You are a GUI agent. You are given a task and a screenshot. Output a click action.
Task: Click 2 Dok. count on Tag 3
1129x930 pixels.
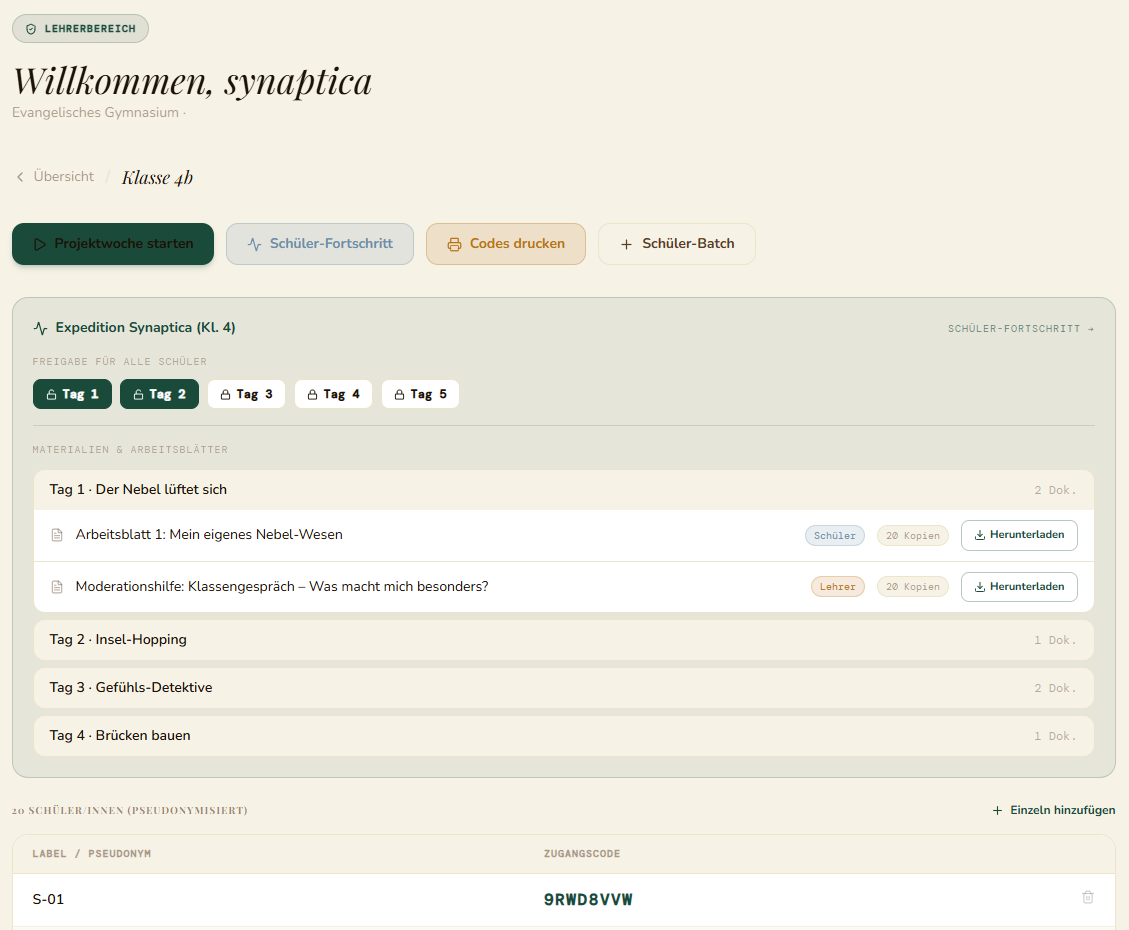[x=1055, y=688]
